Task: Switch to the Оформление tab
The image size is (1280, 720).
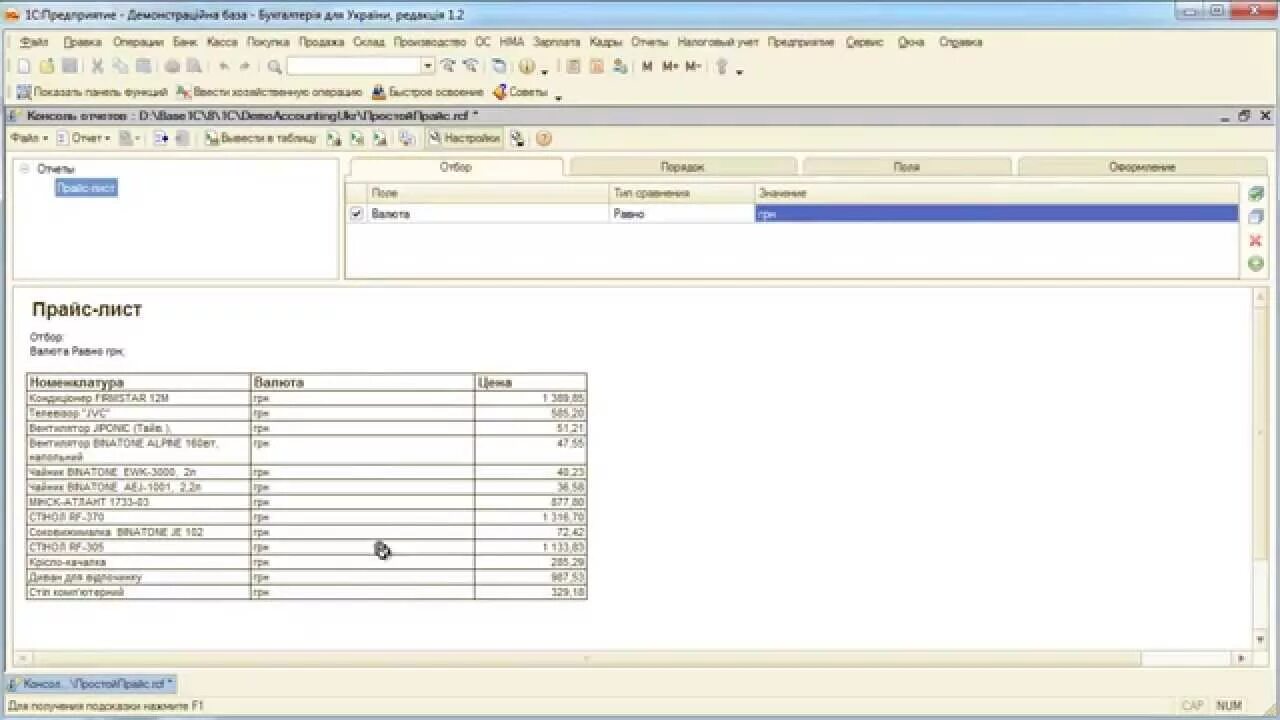Action: coord(1142,167)
